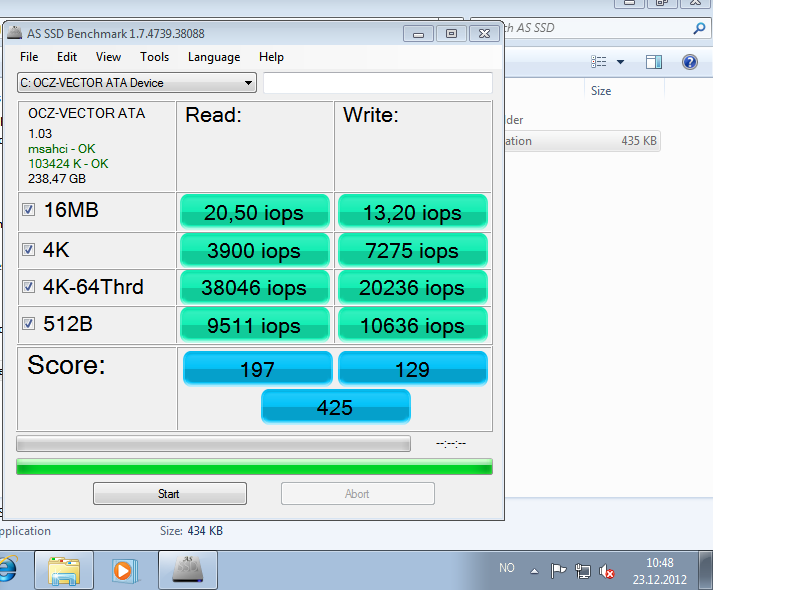This screenshot has width=800, height=600.
Task: Click the Action Center flag tray icon
Action: pyautogui.click(x=558, y=571)
